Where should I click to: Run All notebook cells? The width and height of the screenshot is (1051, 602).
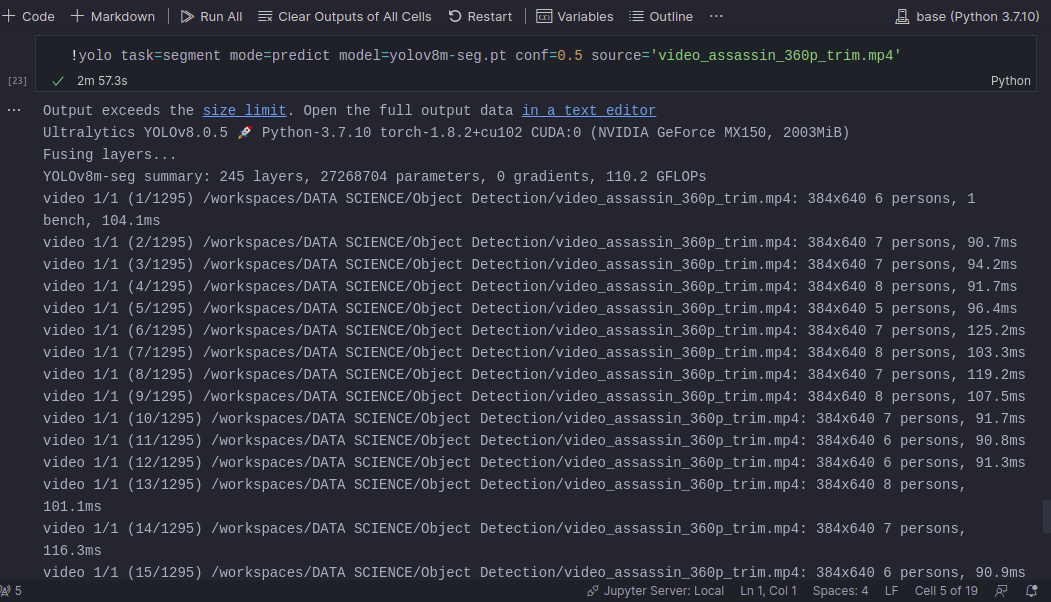point(211,16)
